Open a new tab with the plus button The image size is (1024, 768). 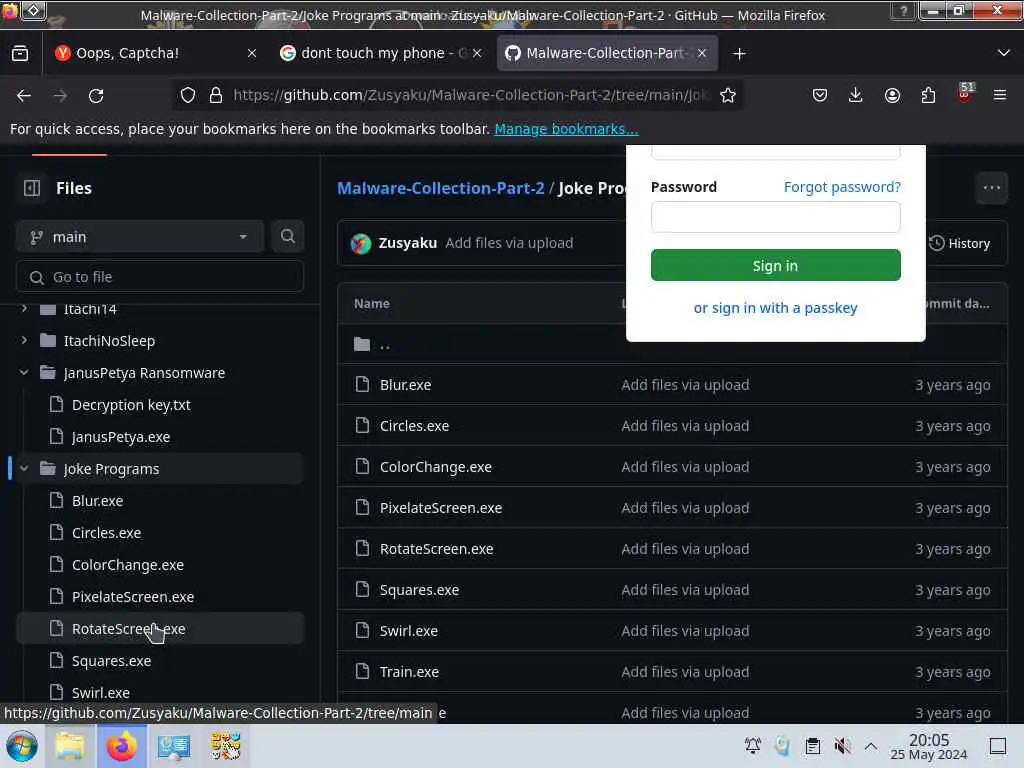pyautogui.click(x=739, y=54)
